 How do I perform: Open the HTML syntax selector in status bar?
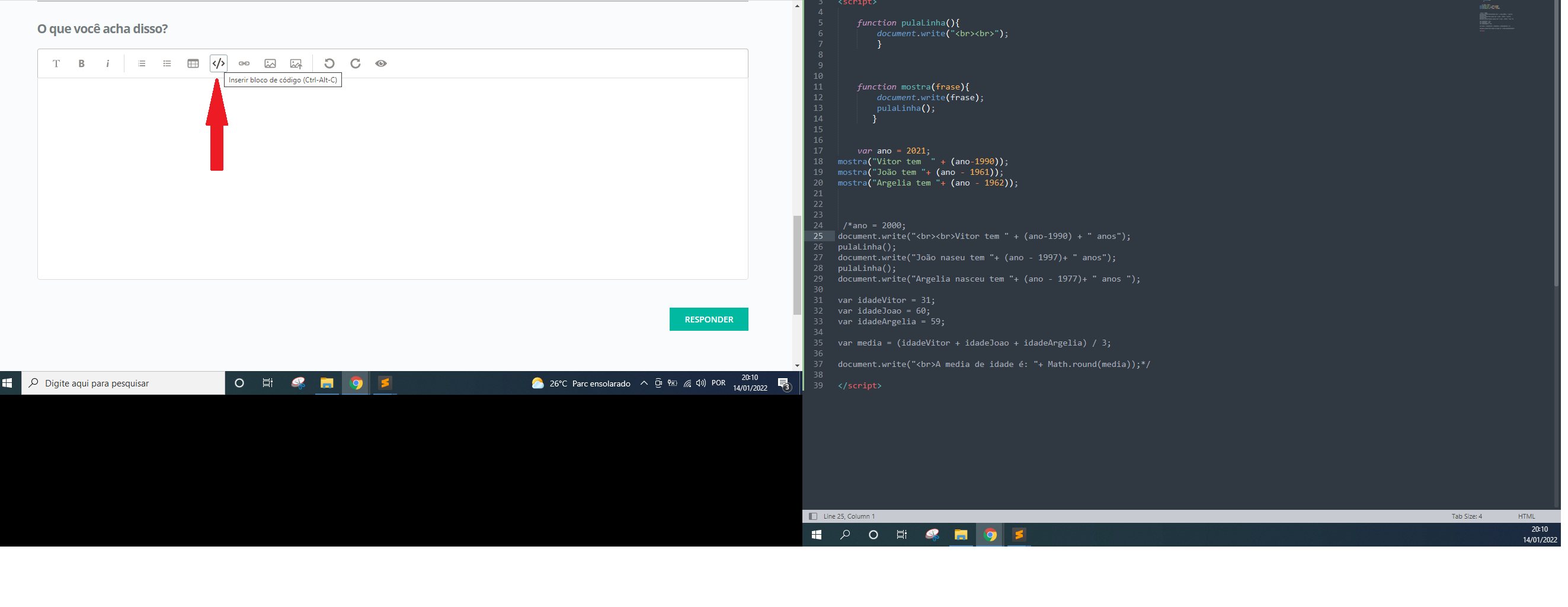tap(1526, 516)
